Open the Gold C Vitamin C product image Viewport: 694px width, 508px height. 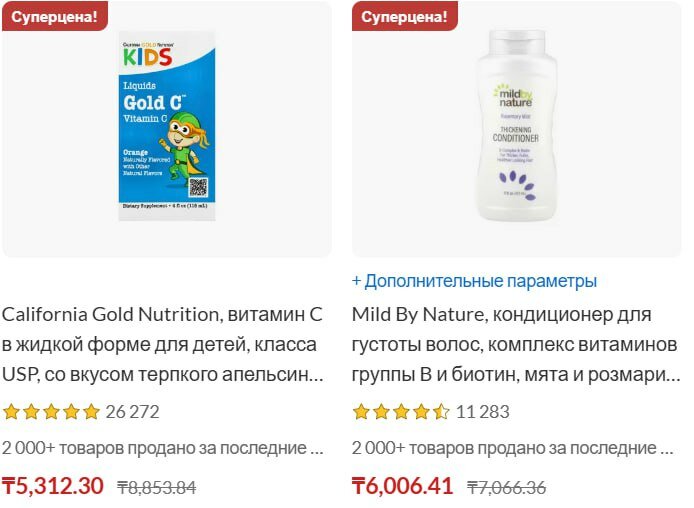(x=167, y=126)
